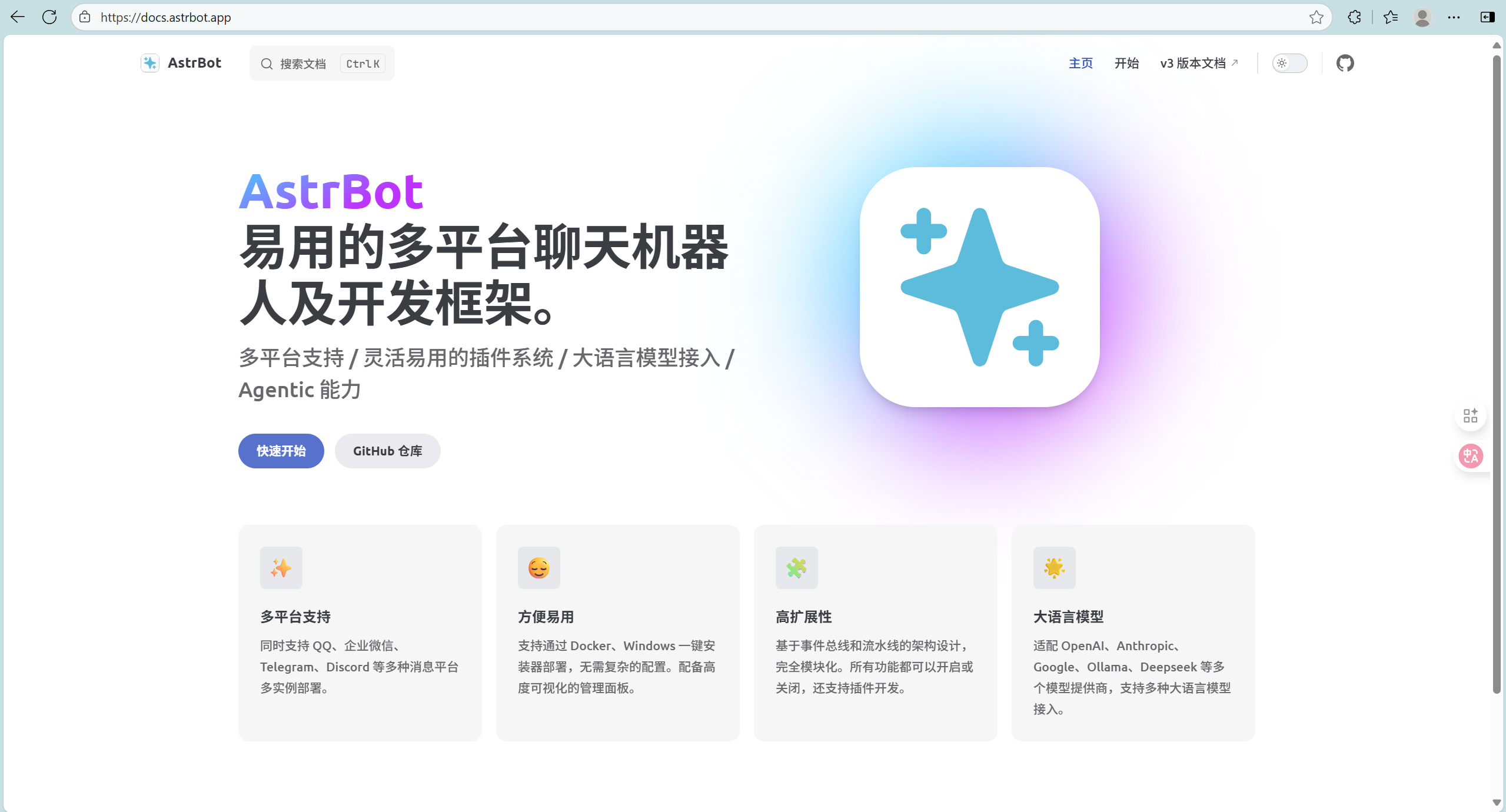Click the AstrBot logo in navbar
Screen dimensions: 1506x812
tap(181, 63)
